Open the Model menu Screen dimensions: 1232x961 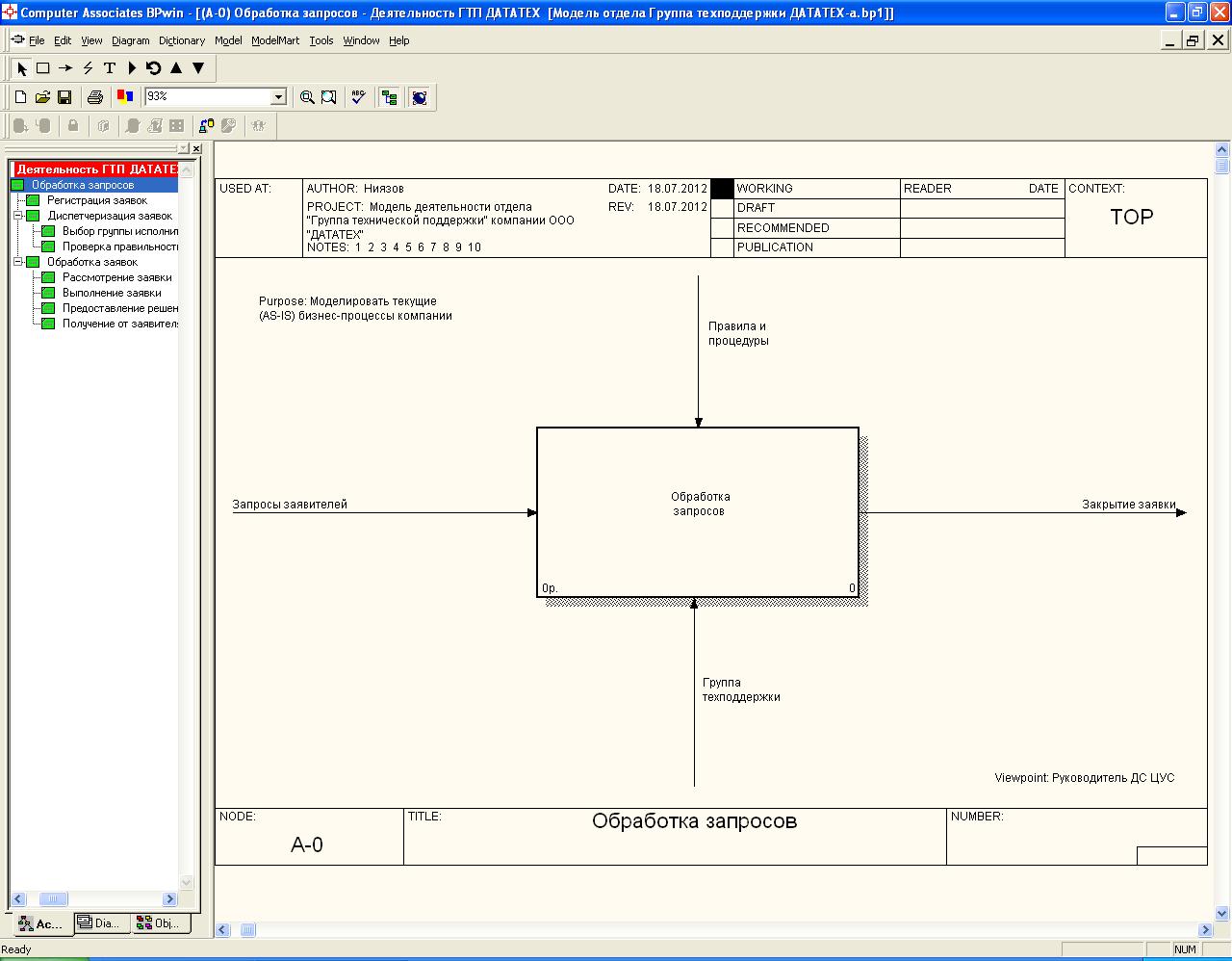pyautogui.click(x=228, y=40)
